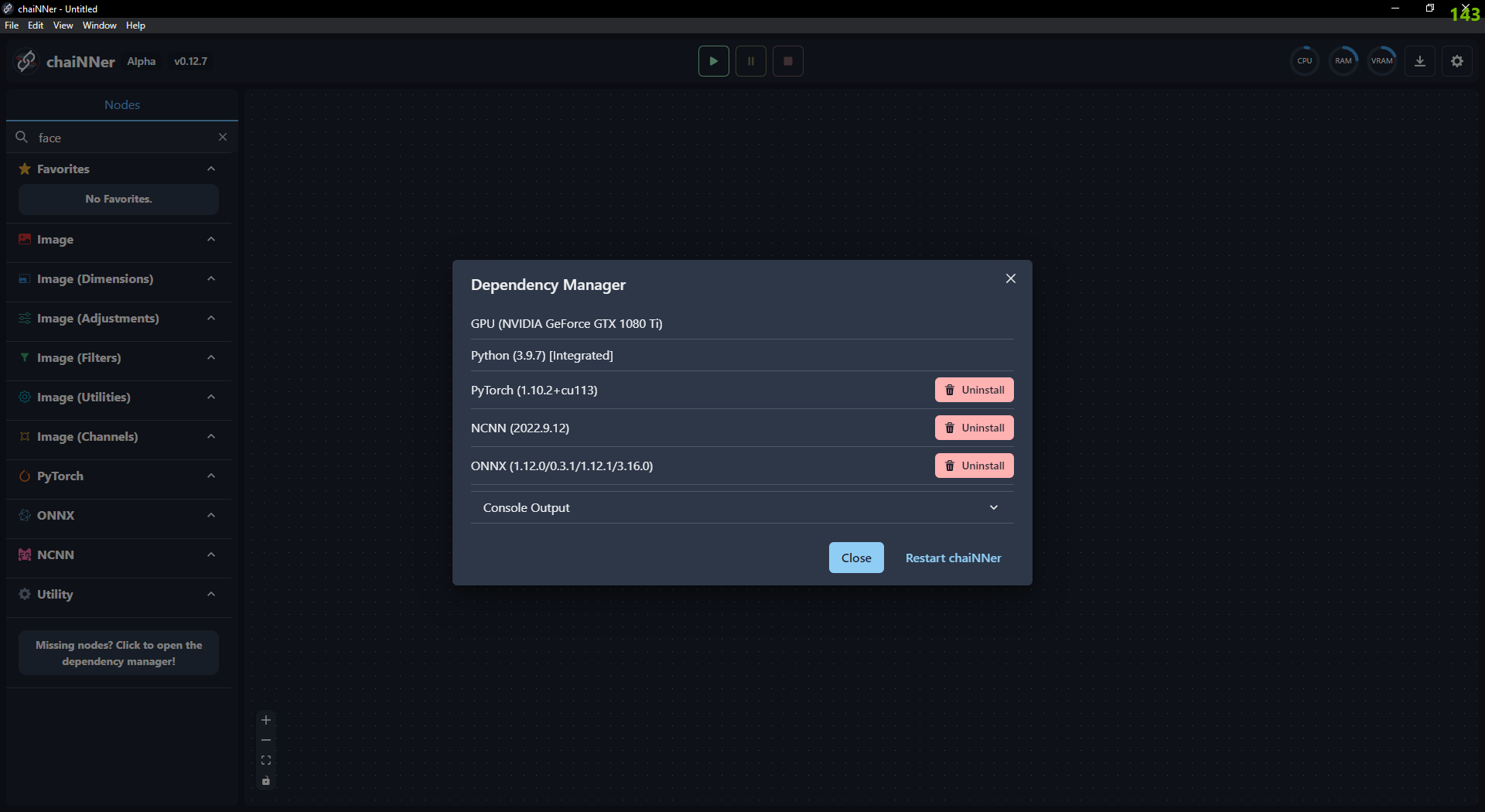This screenshot has height=812, width=1485.
Task: Expand the Console Output section
Action: [994, 507]
